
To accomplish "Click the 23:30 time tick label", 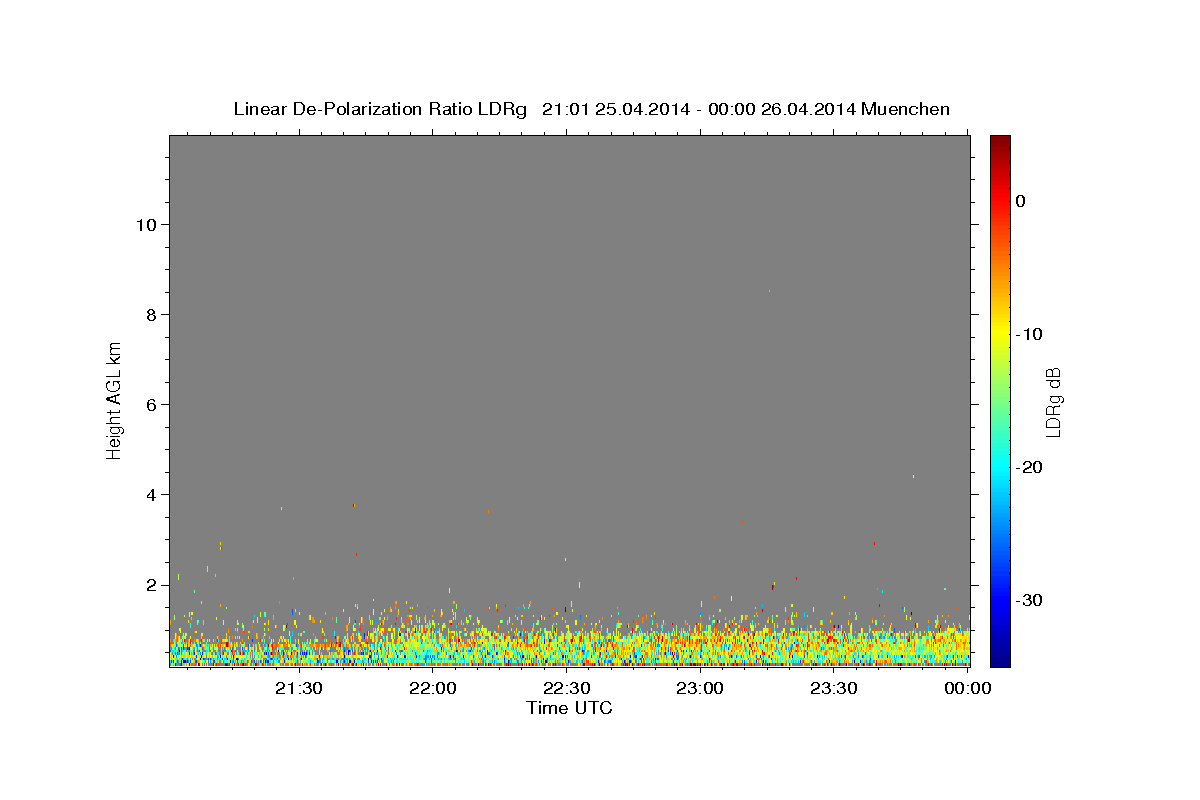I will 834,688.
